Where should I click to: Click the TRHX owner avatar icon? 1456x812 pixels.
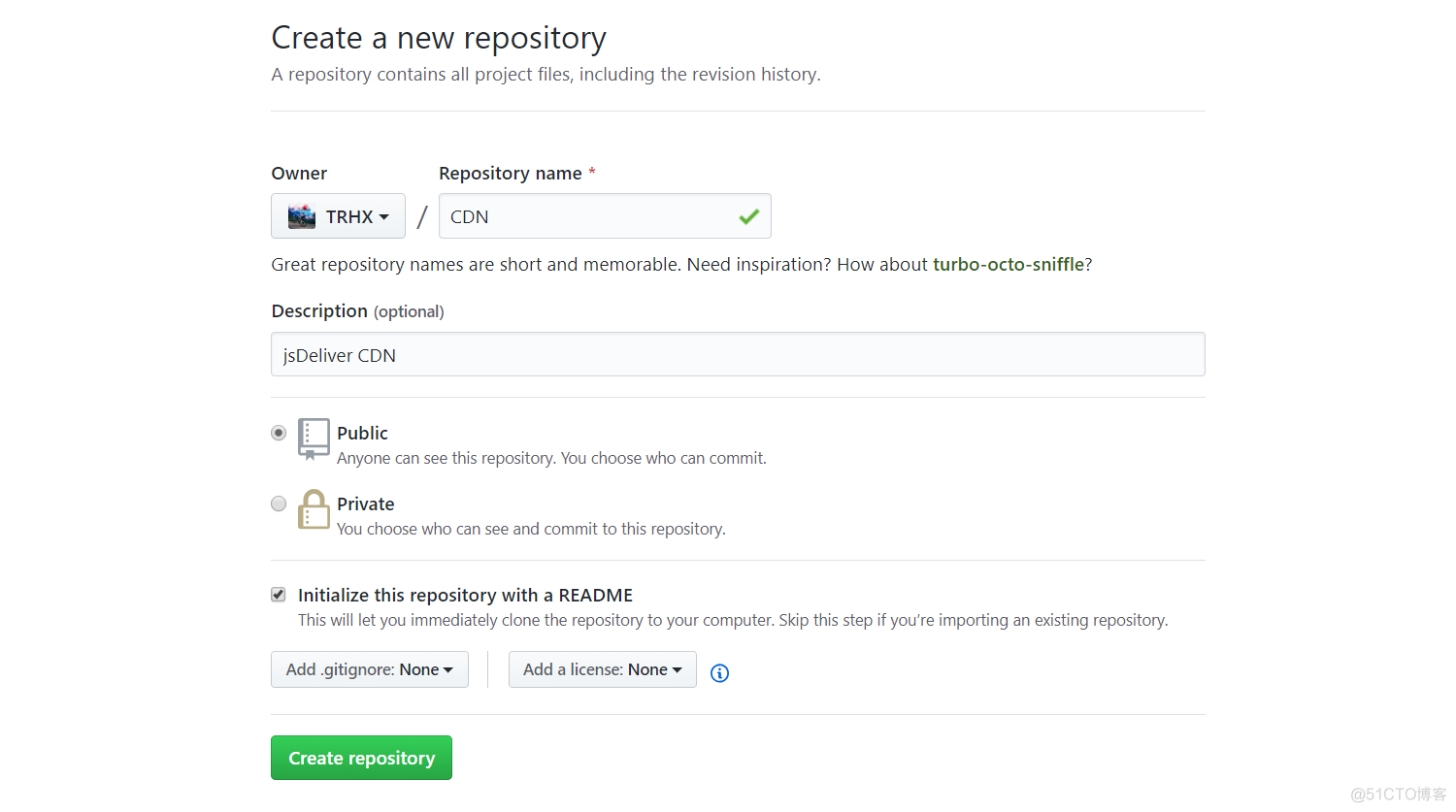(x=302, y=215)
